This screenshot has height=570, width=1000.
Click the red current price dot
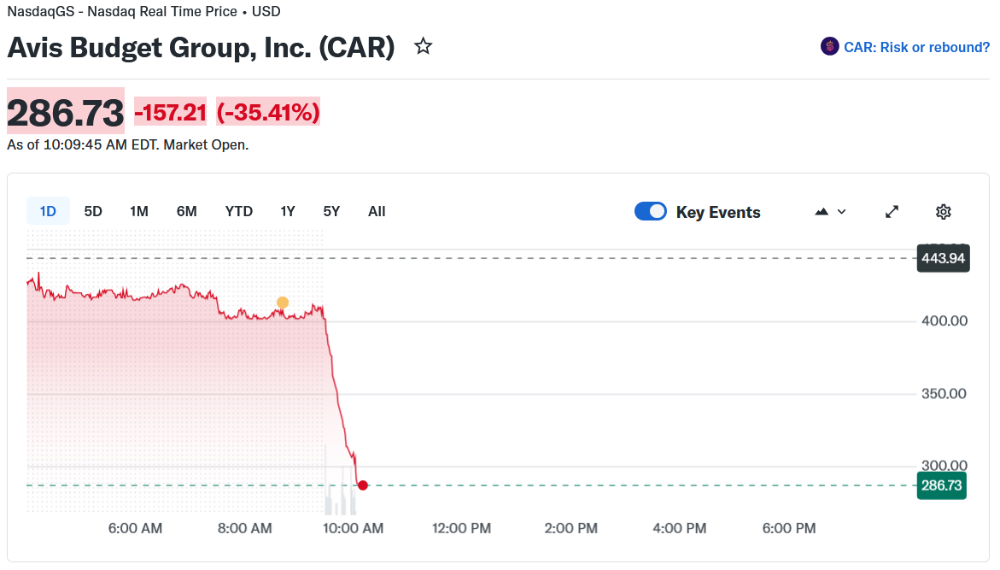coord(363,485)
